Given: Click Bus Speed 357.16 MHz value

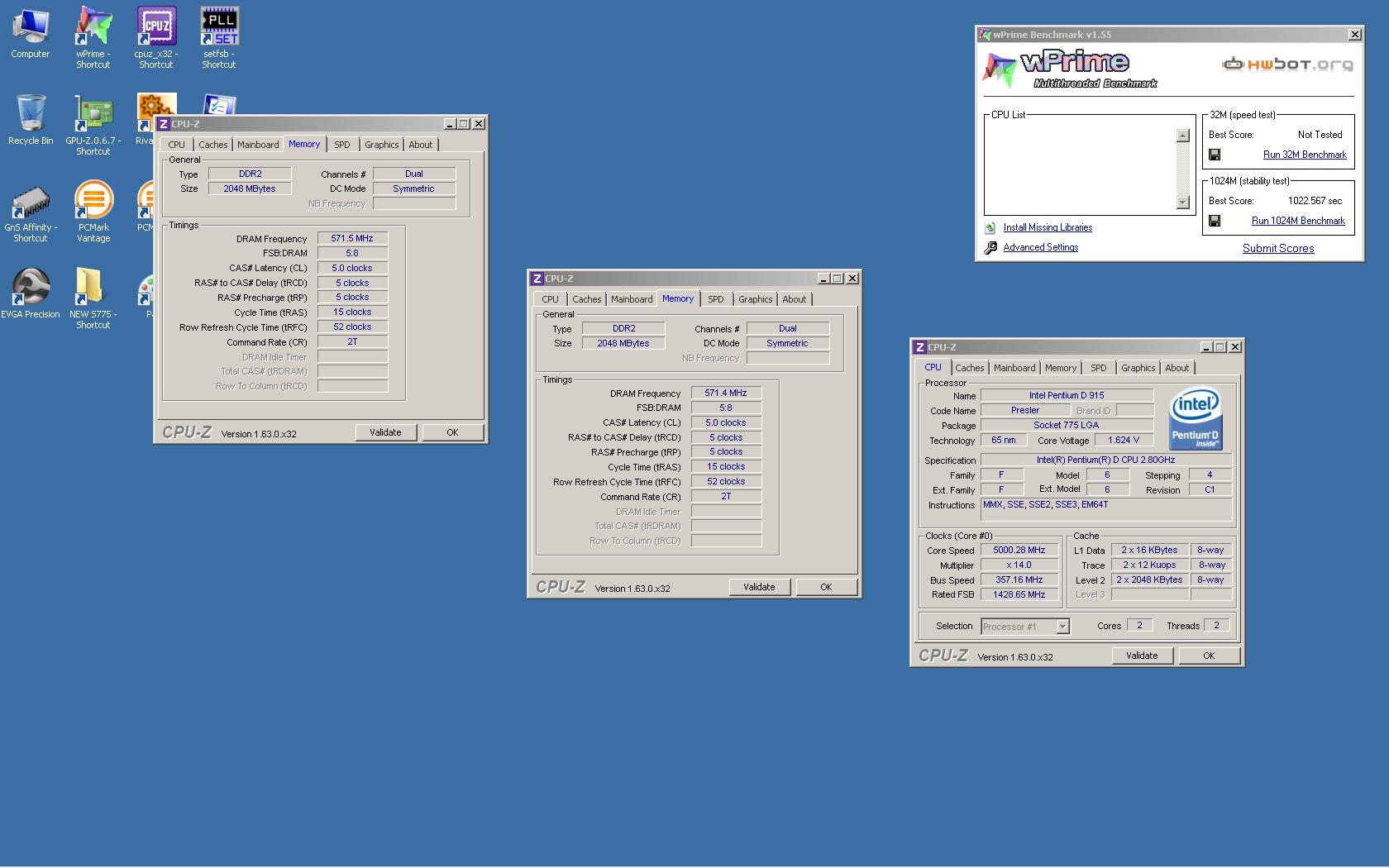Looking at the screenshot, I should point(1019,579).
